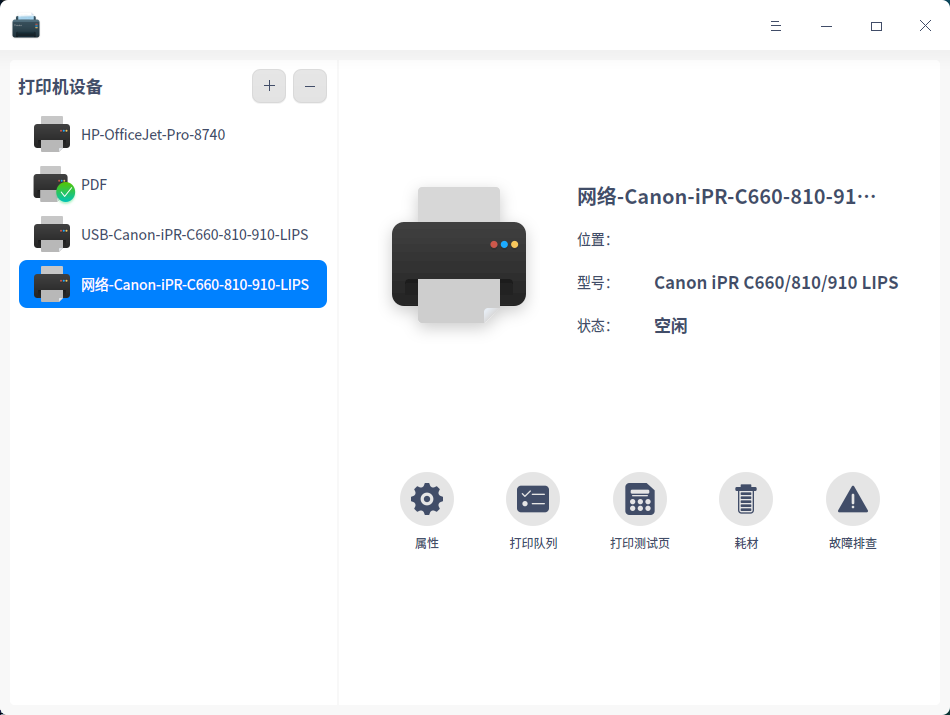Print a test page using 打印测试页 icon
Screen dimensions: 950x715
(x=640, y=498)
